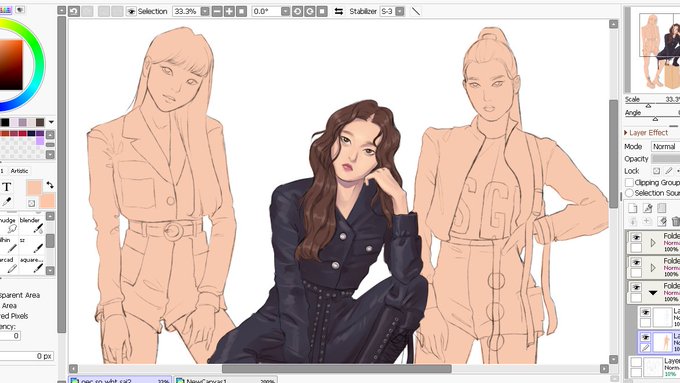
Task: Rotate canvas counterclockwise
Action: 298,12
